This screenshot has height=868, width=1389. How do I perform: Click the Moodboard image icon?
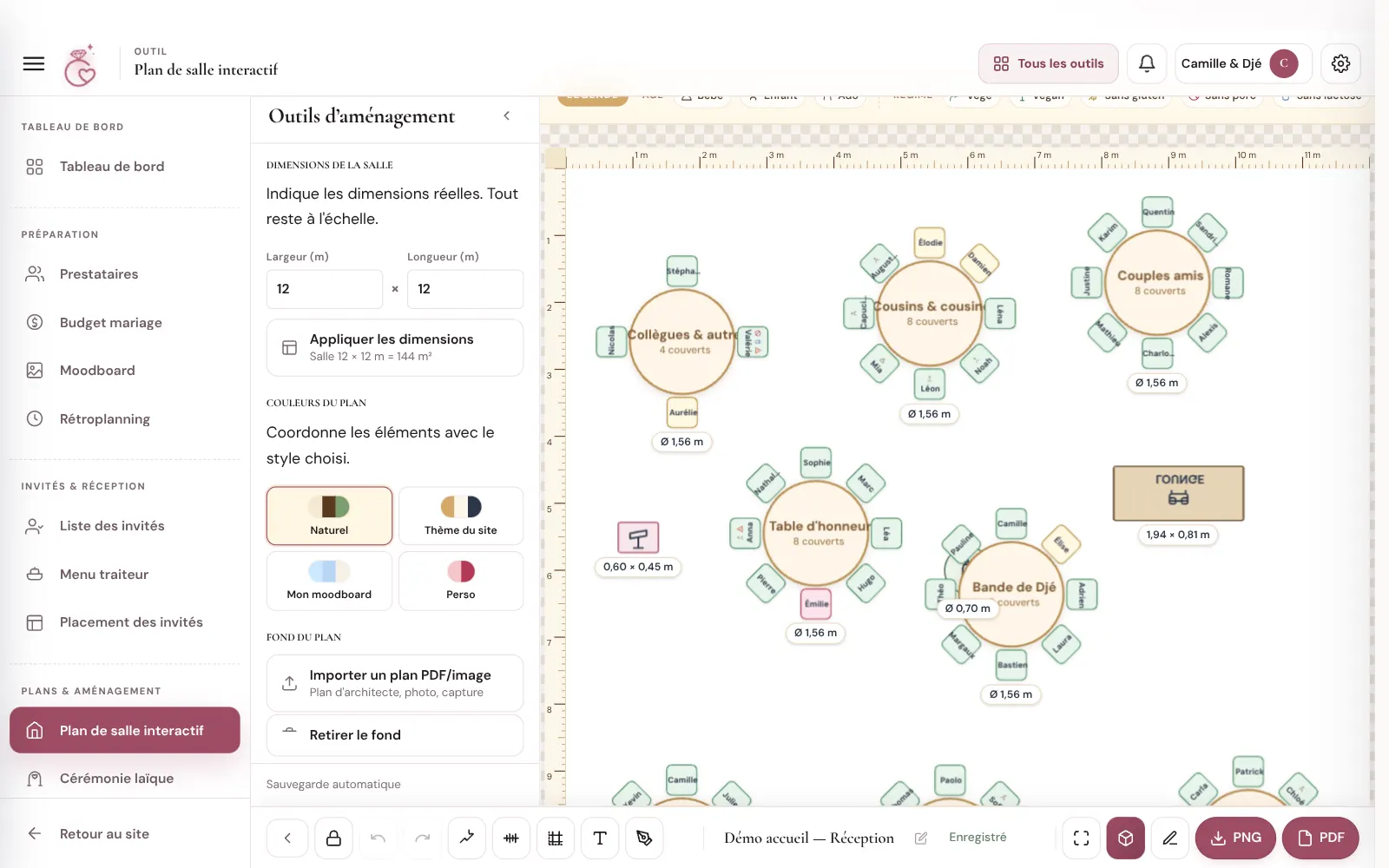tap(35, 371)
